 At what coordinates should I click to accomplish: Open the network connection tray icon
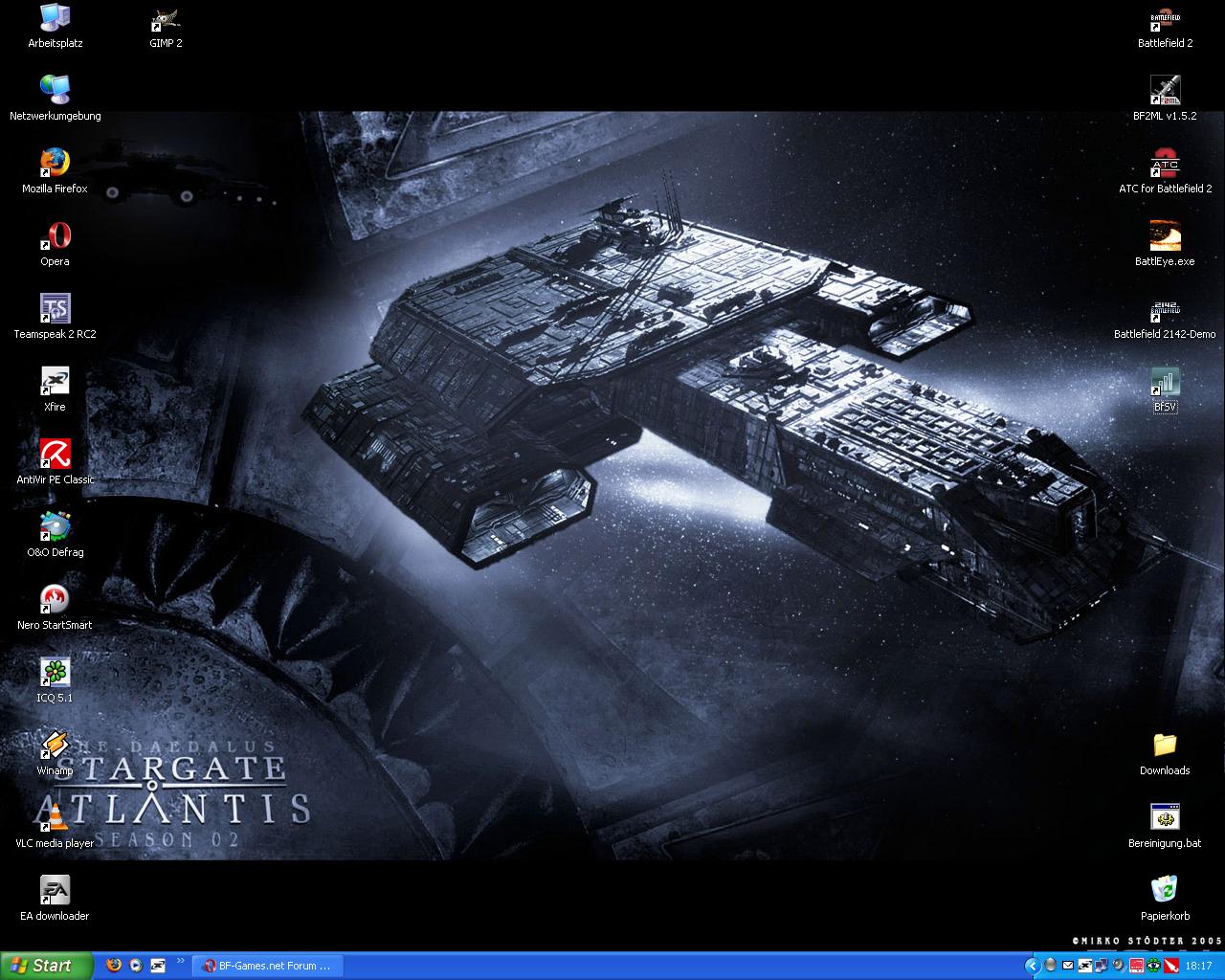point(1102,966)
